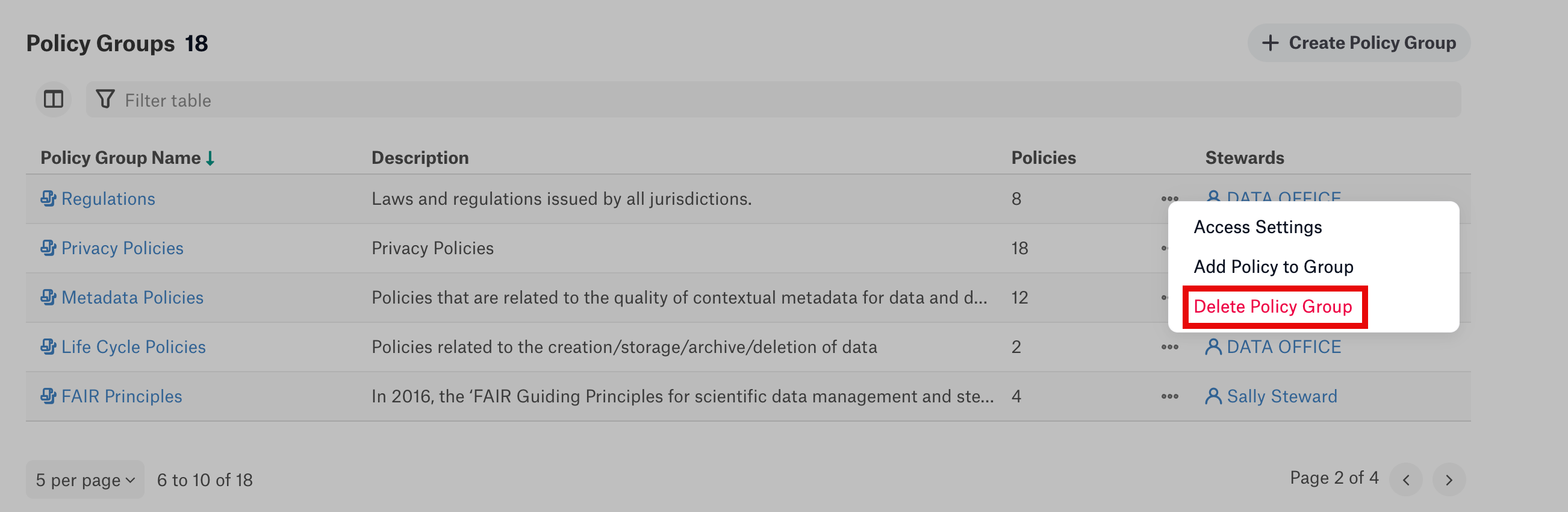Sort by Policy Group Name arrow

210,158
